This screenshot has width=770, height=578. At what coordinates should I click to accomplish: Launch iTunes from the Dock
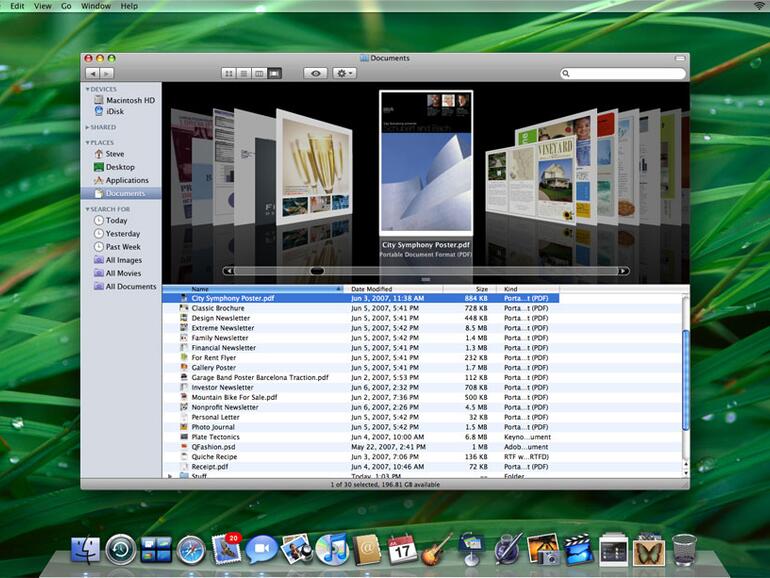point(331,549)
